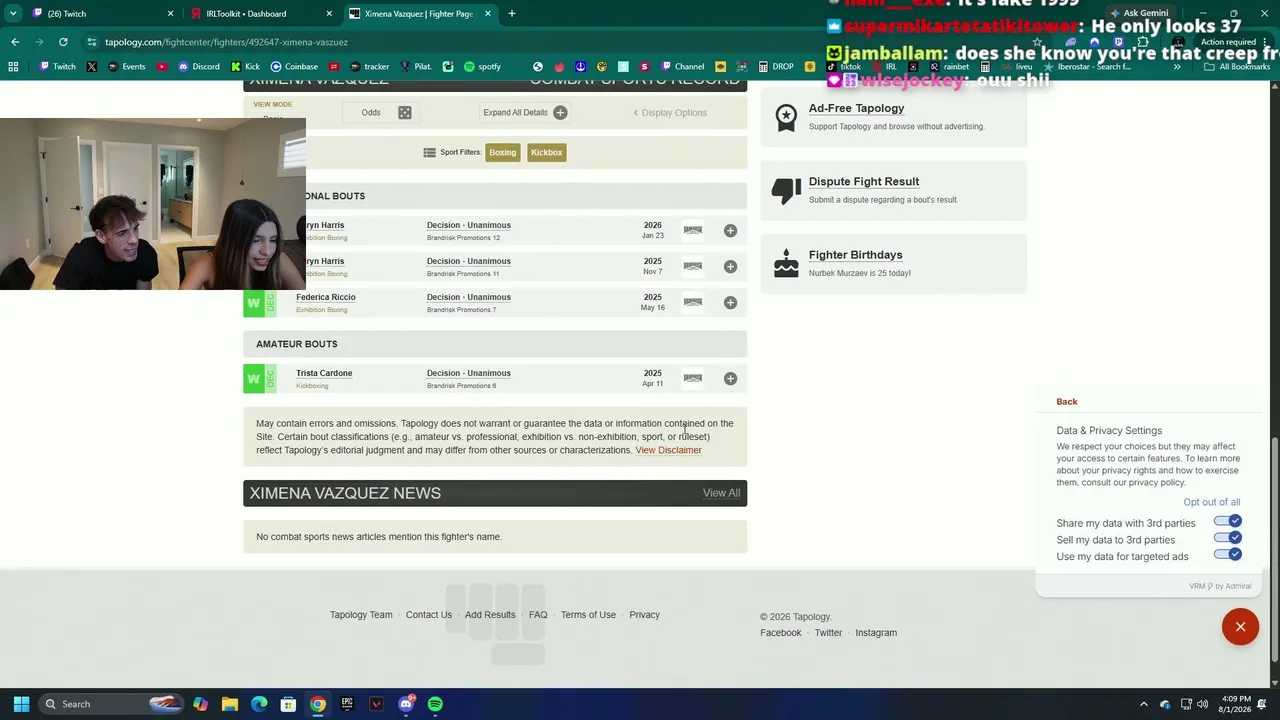Open the Kick bookmark
Image resolution: width=1280 pixels, height=720 pixels.
pos(245,67)
